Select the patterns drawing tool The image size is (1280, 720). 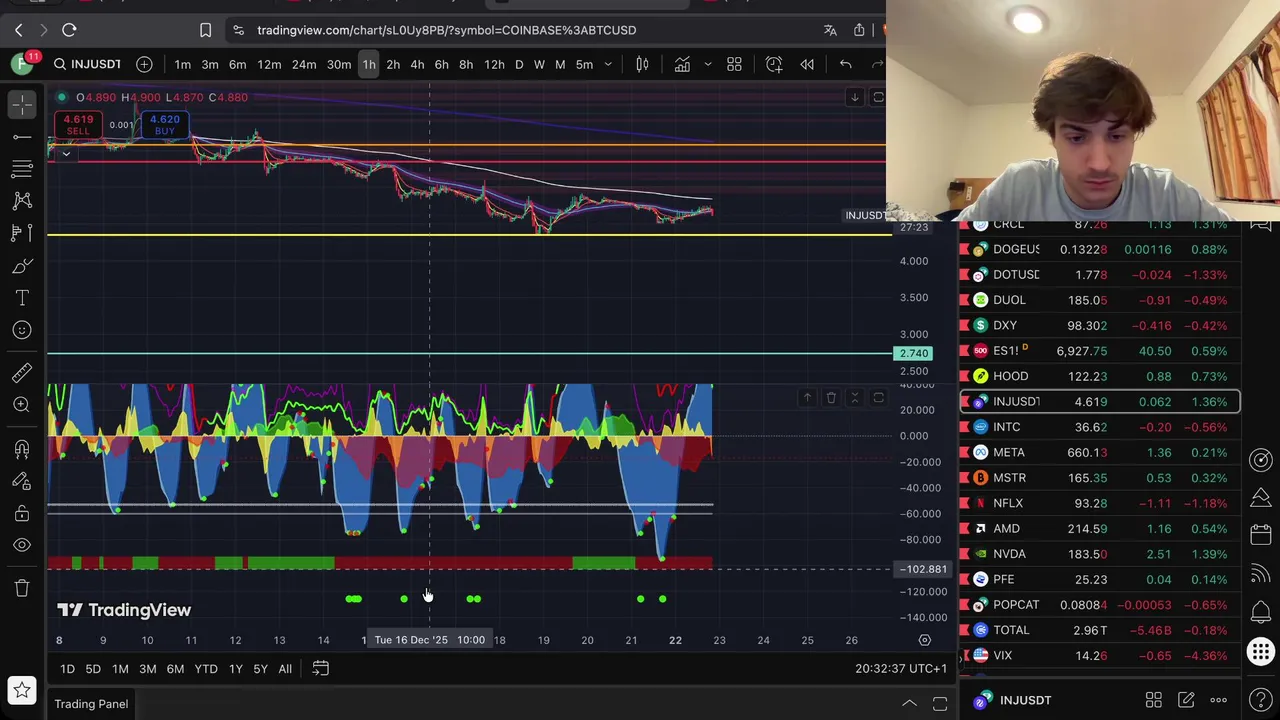tap(22, 201)
